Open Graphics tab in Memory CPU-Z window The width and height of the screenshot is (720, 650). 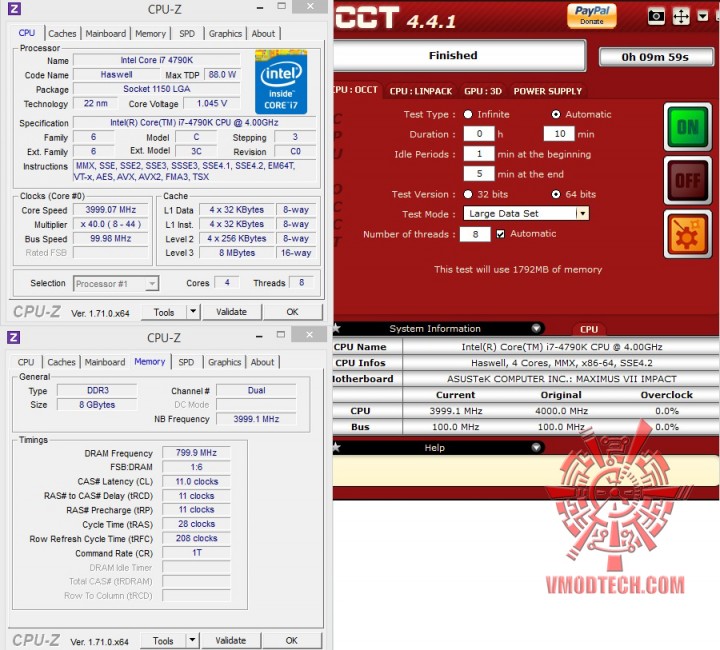(224, 362)
